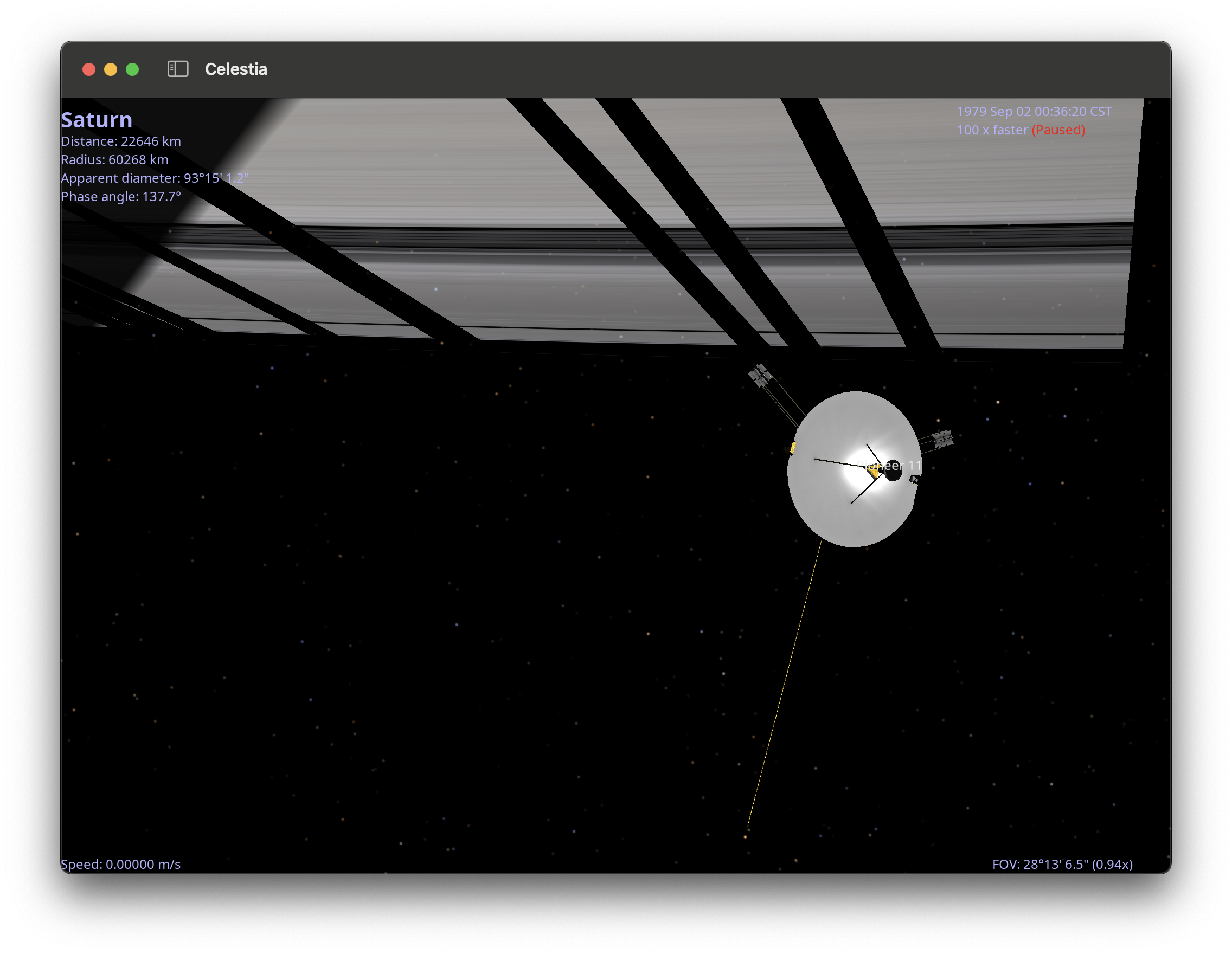This screenshot has width=1232, height=954.
Task: Click the yellow minimize traffic light
Action: (111, 69)
